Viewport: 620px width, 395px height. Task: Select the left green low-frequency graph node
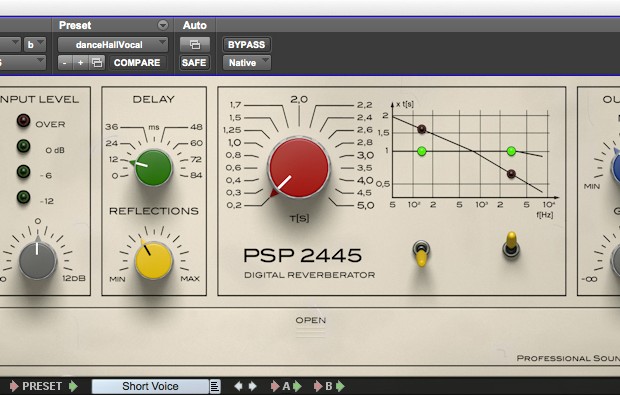coord(422,151)
